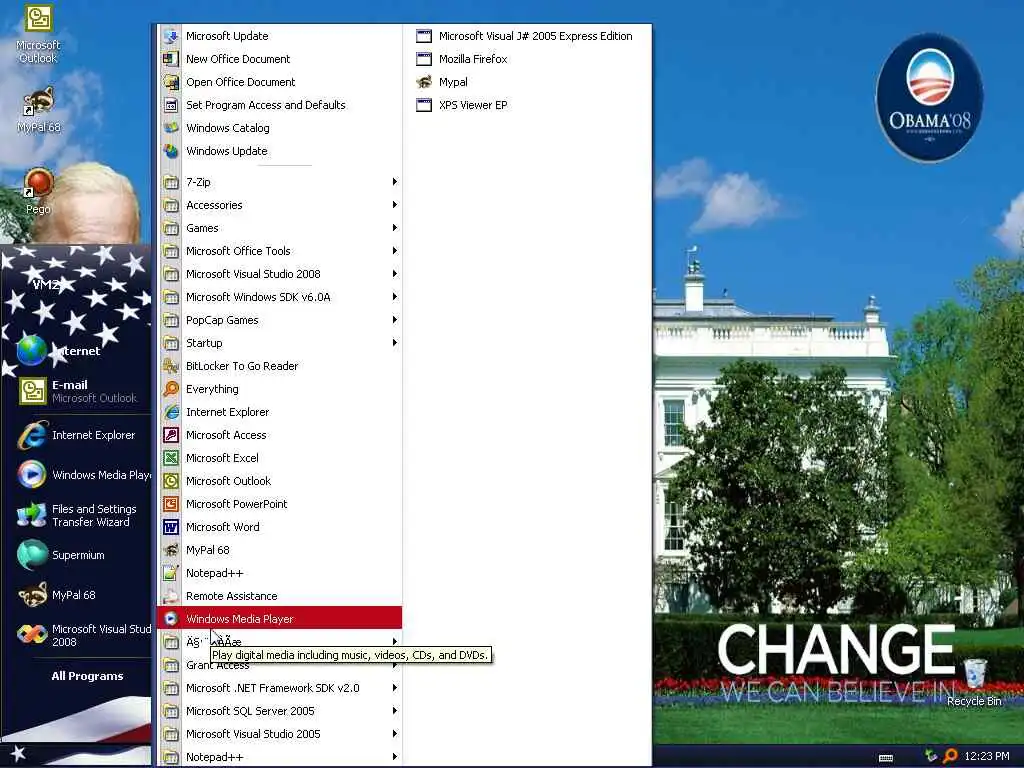Open Windows Catalog

[x=280, y=128]
